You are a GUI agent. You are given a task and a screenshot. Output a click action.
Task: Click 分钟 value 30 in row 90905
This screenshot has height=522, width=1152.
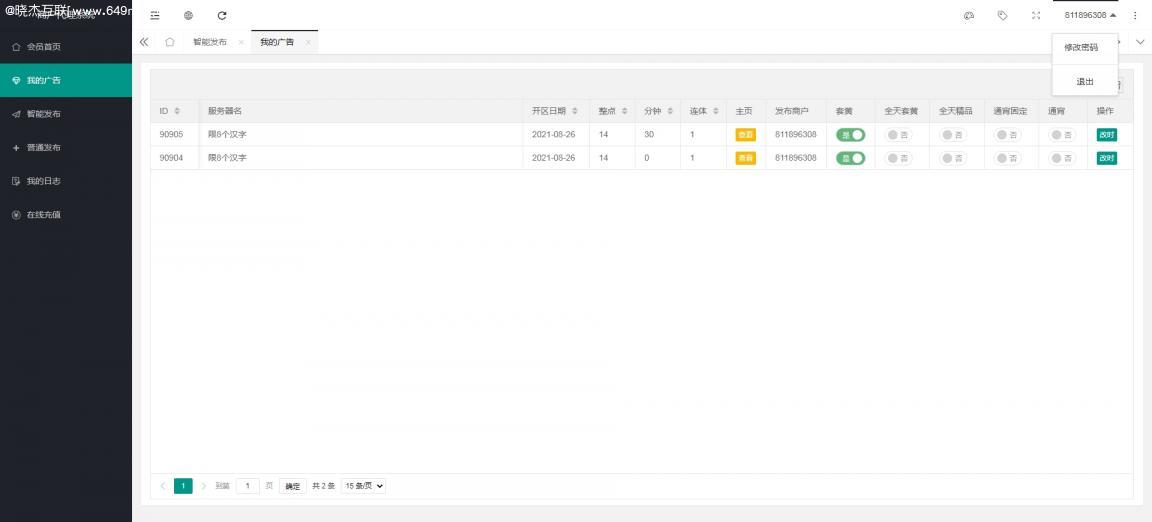[649, 135]
